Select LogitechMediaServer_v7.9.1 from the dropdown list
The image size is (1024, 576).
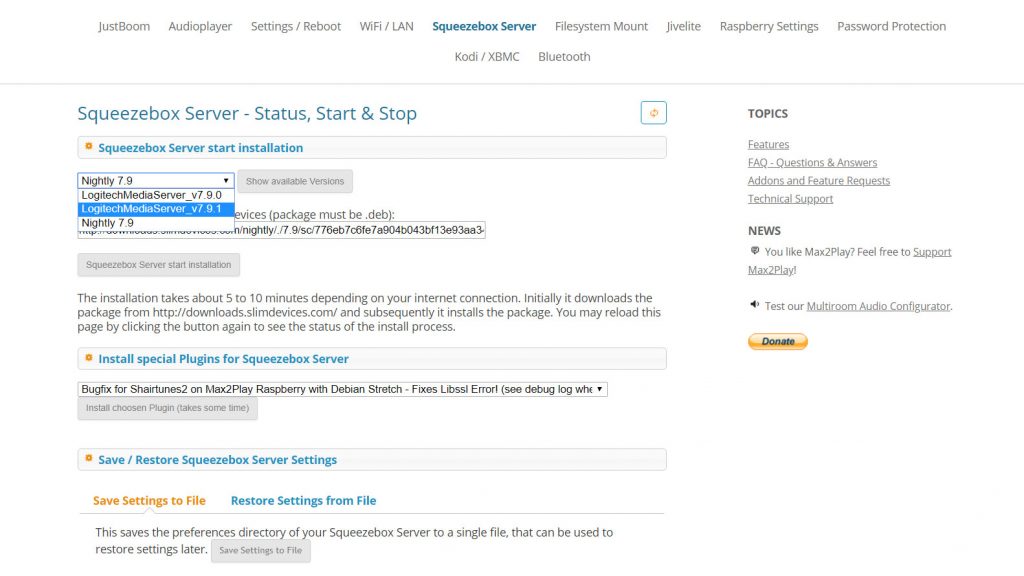156,209
